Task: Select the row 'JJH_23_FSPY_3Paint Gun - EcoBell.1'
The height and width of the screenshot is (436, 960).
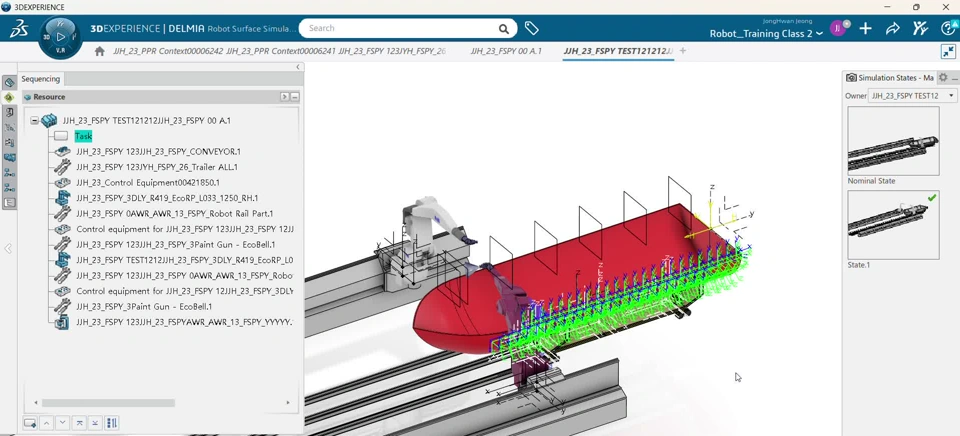Action: [144, 306]
